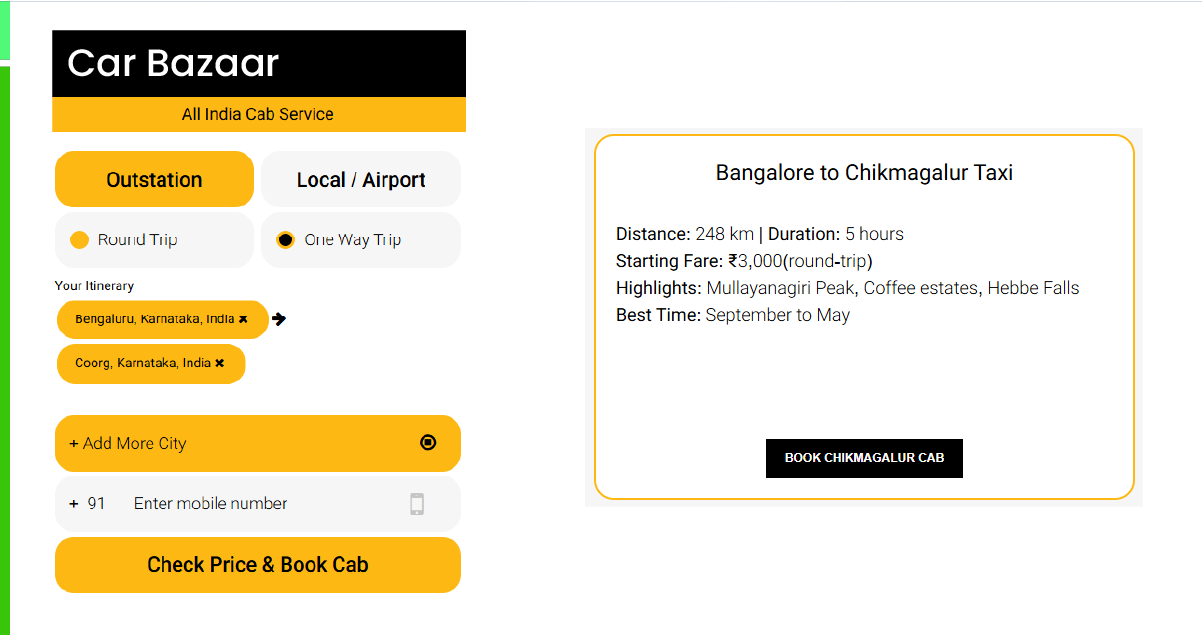The height and width of the screenshot is (635, 1202).
Task: Click the All India Cab Service banner
Action: tap(258, 114)
